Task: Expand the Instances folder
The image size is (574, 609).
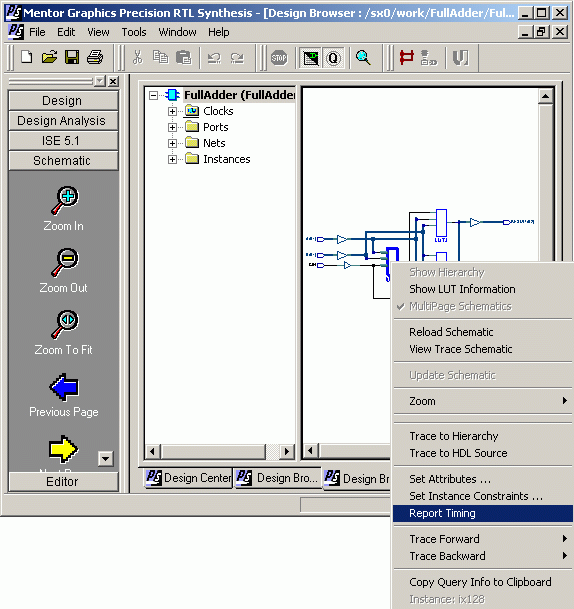Action: (x=172, y=160)
